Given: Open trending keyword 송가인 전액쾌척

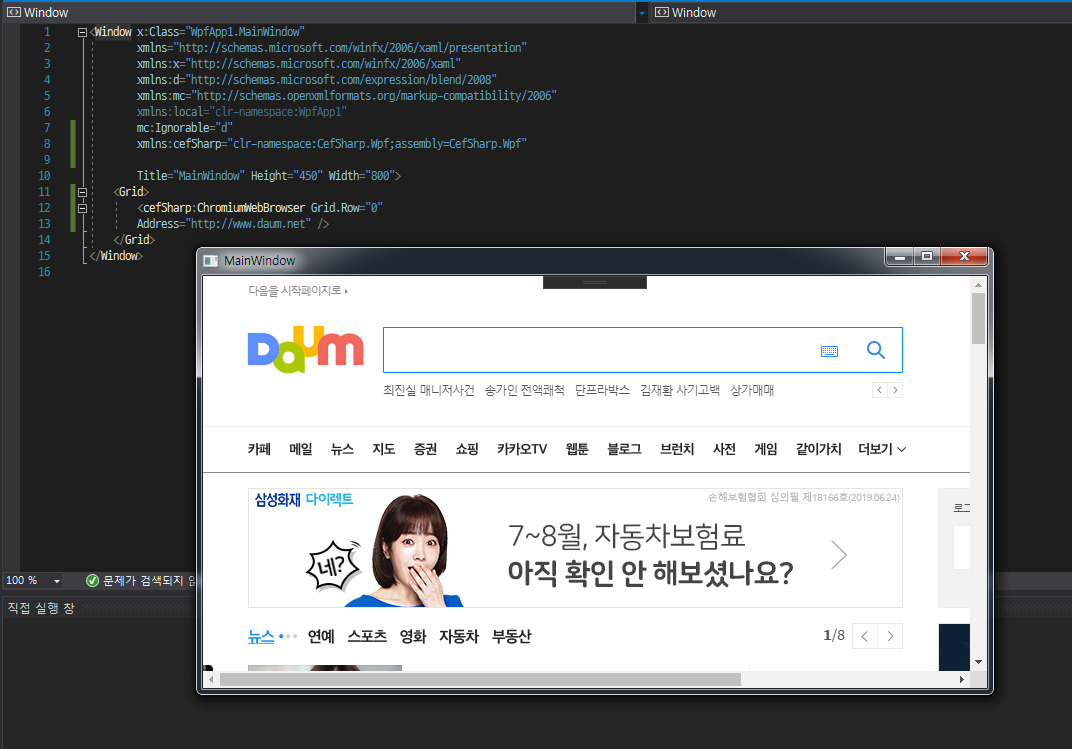Looking at the screenshot, I should [x=524, y=390].
